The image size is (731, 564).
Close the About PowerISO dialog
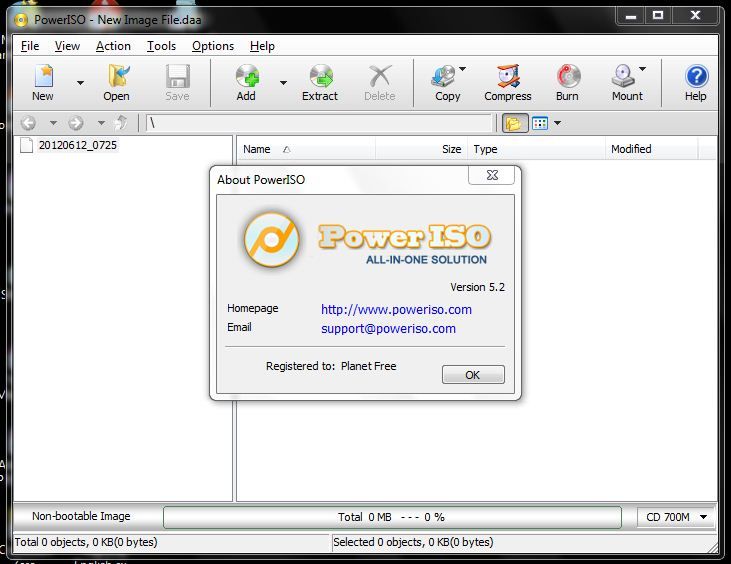491,175
